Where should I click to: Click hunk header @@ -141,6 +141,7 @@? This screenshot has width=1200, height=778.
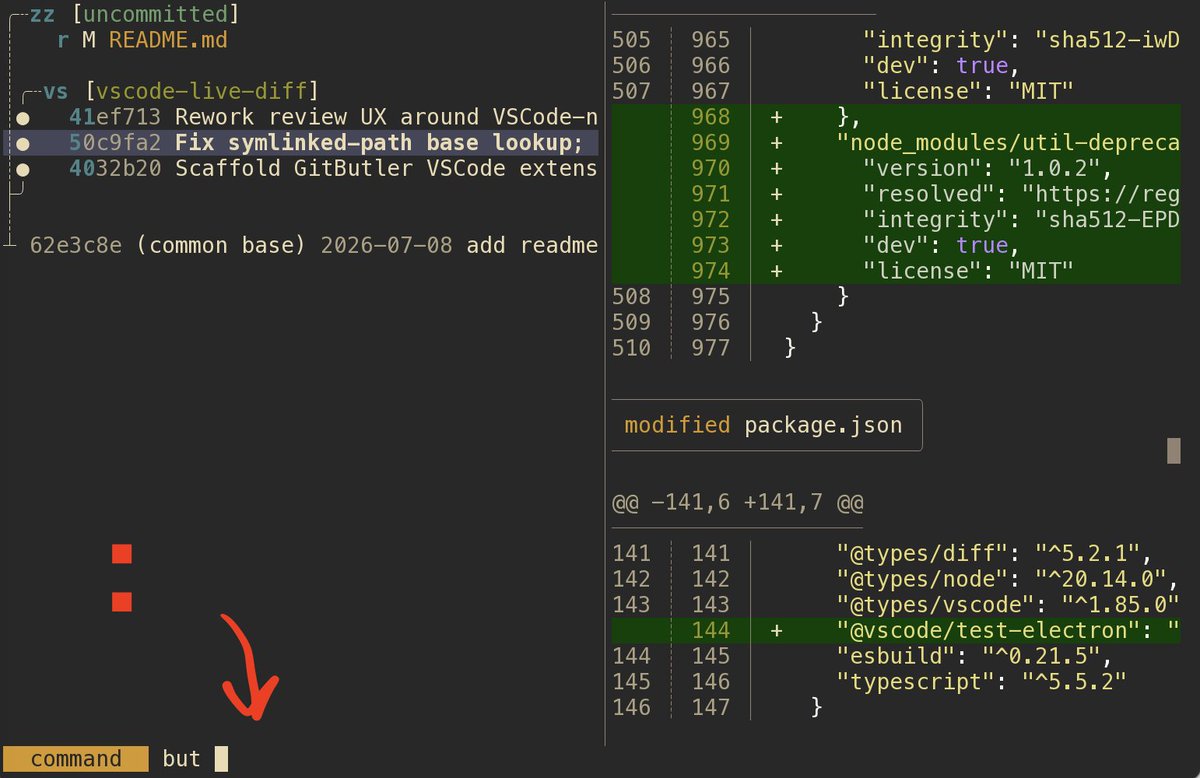click(x=738, y=503)
